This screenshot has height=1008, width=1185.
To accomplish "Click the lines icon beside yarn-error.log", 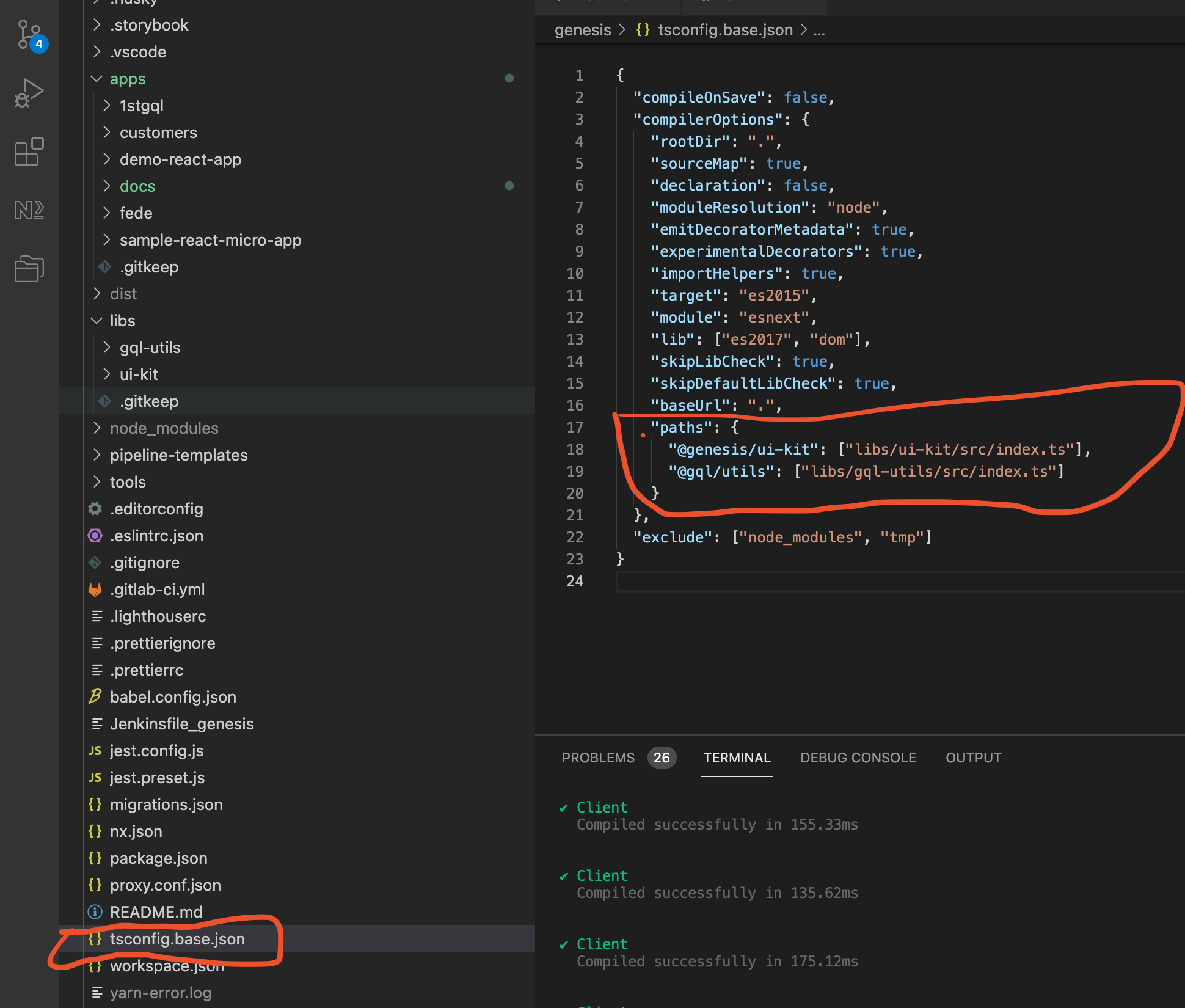I will (97, 992).
